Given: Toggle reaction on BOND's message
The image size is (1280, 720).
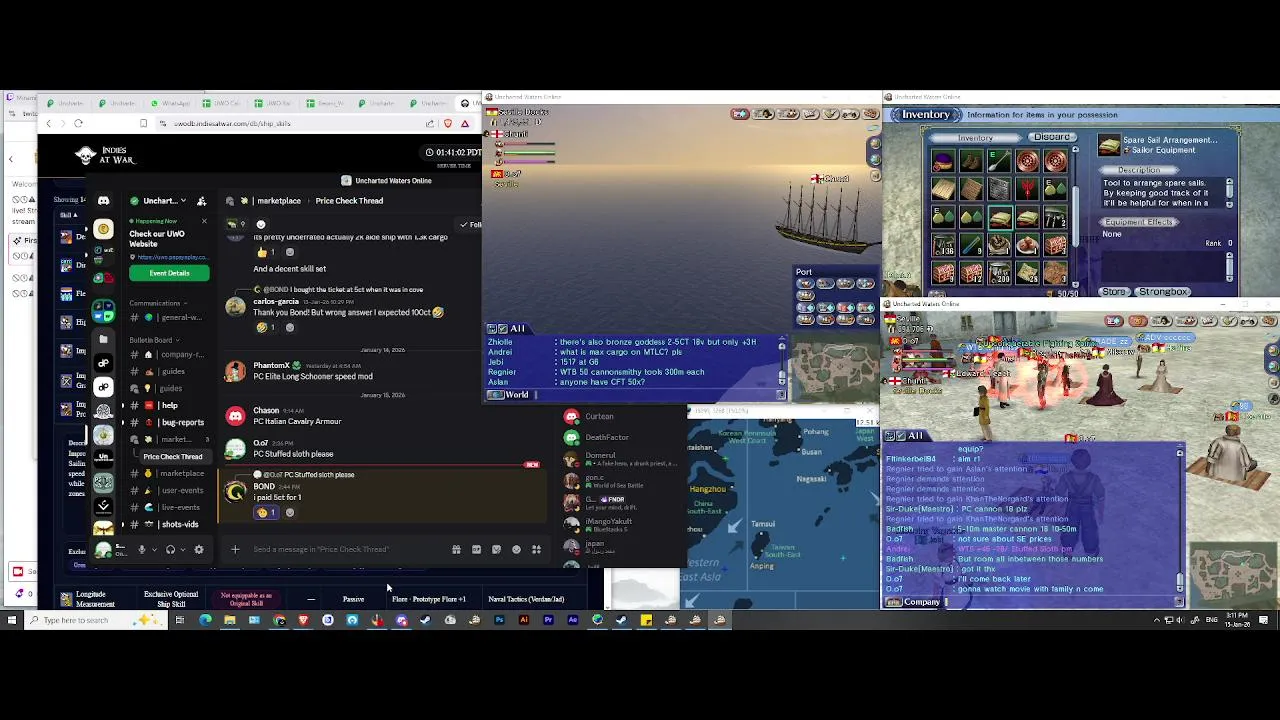Looking at the screenshot, I should pyautogui.click(x=266, y=512).
